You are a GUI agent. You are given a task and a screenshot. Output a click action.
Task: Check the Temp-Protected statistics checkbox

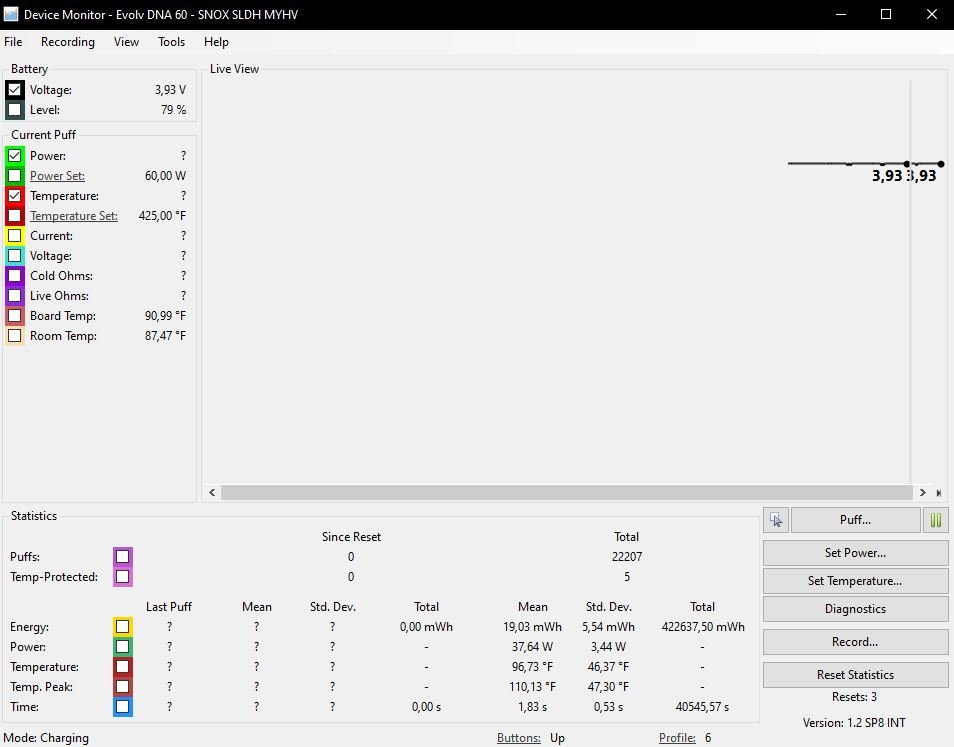pos(122,577)
